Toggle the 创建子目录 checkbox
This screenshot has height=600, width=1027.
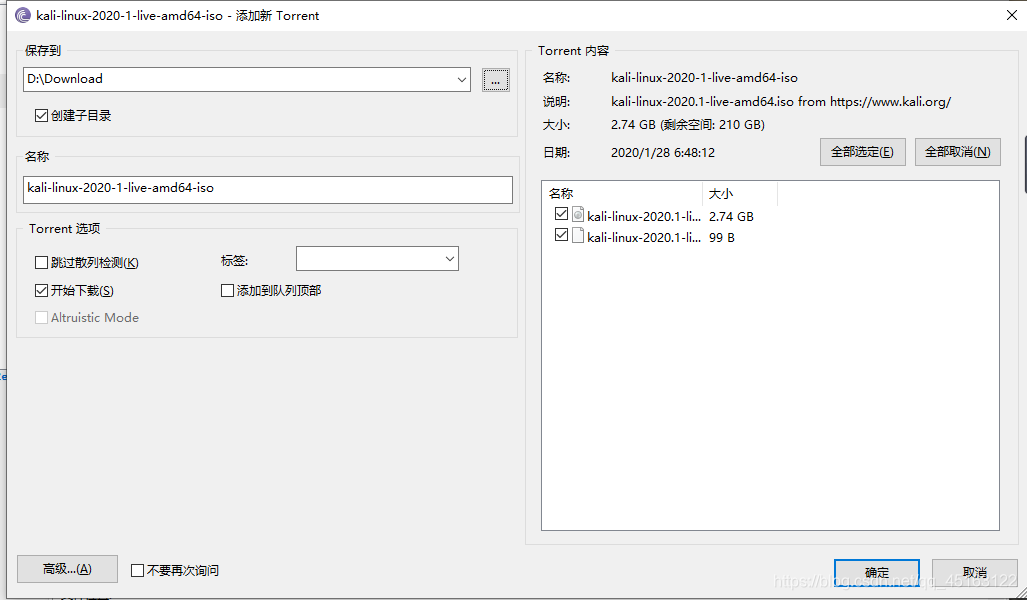click(41, 116)
